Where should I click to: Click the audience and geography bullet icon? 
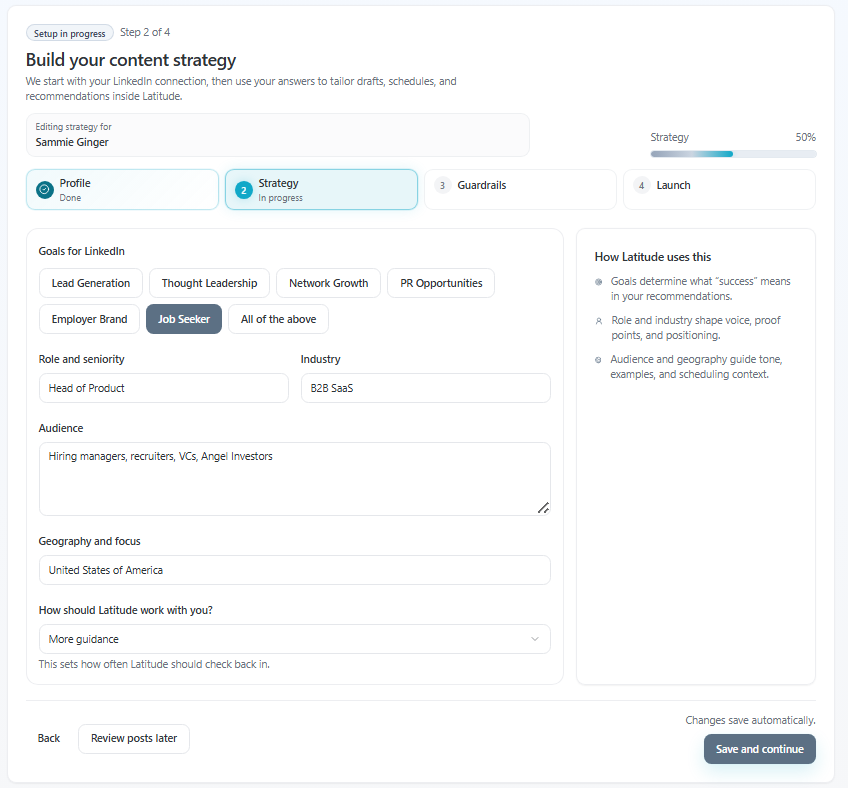[599, 359]
